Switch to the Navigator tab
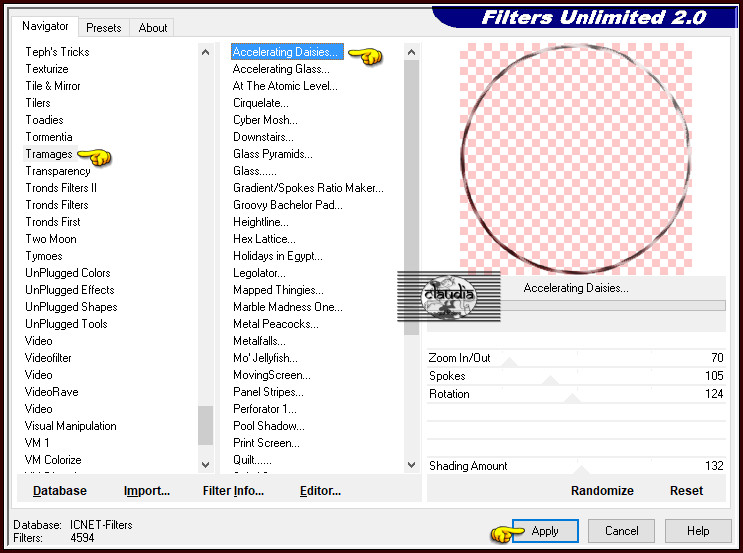 point(45,27)
